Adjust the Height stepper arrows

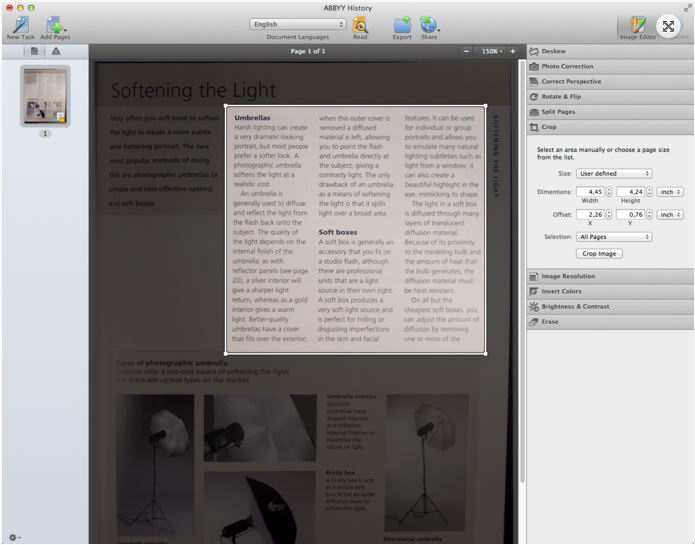pos(649,191)
